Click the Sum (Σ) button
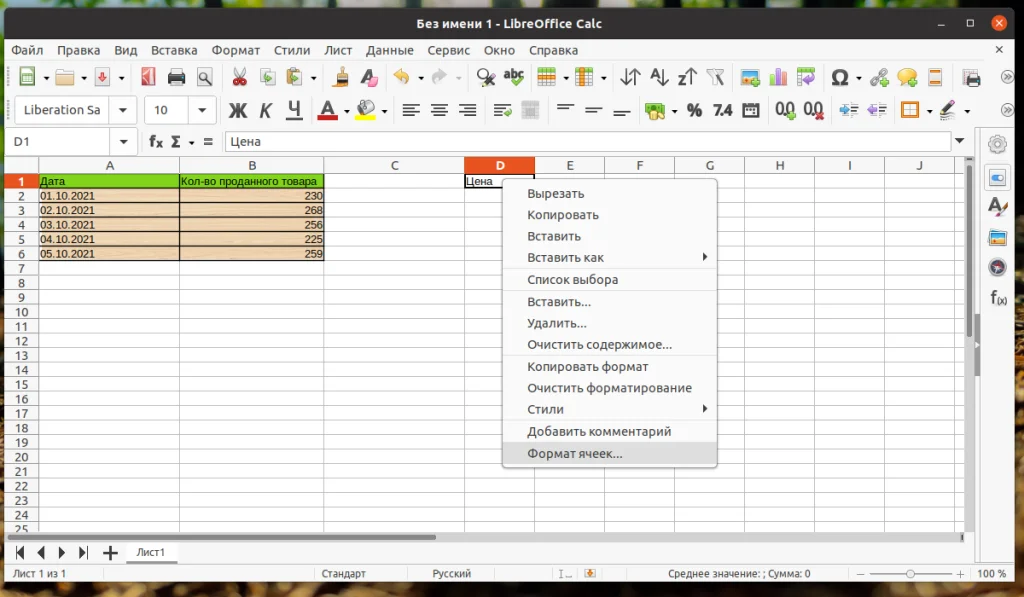 tap(176, 142)
